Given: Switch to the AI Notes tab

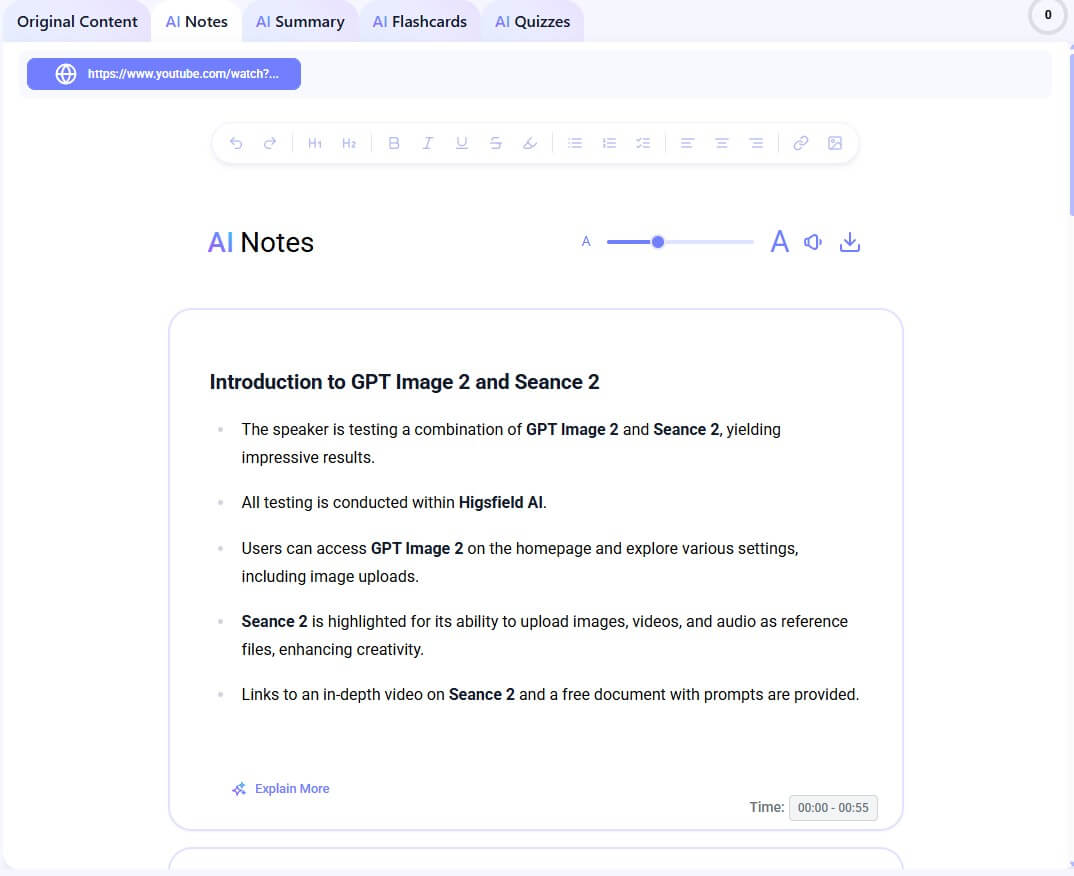Looking at the screenshot, I should (x=197, y=21).
